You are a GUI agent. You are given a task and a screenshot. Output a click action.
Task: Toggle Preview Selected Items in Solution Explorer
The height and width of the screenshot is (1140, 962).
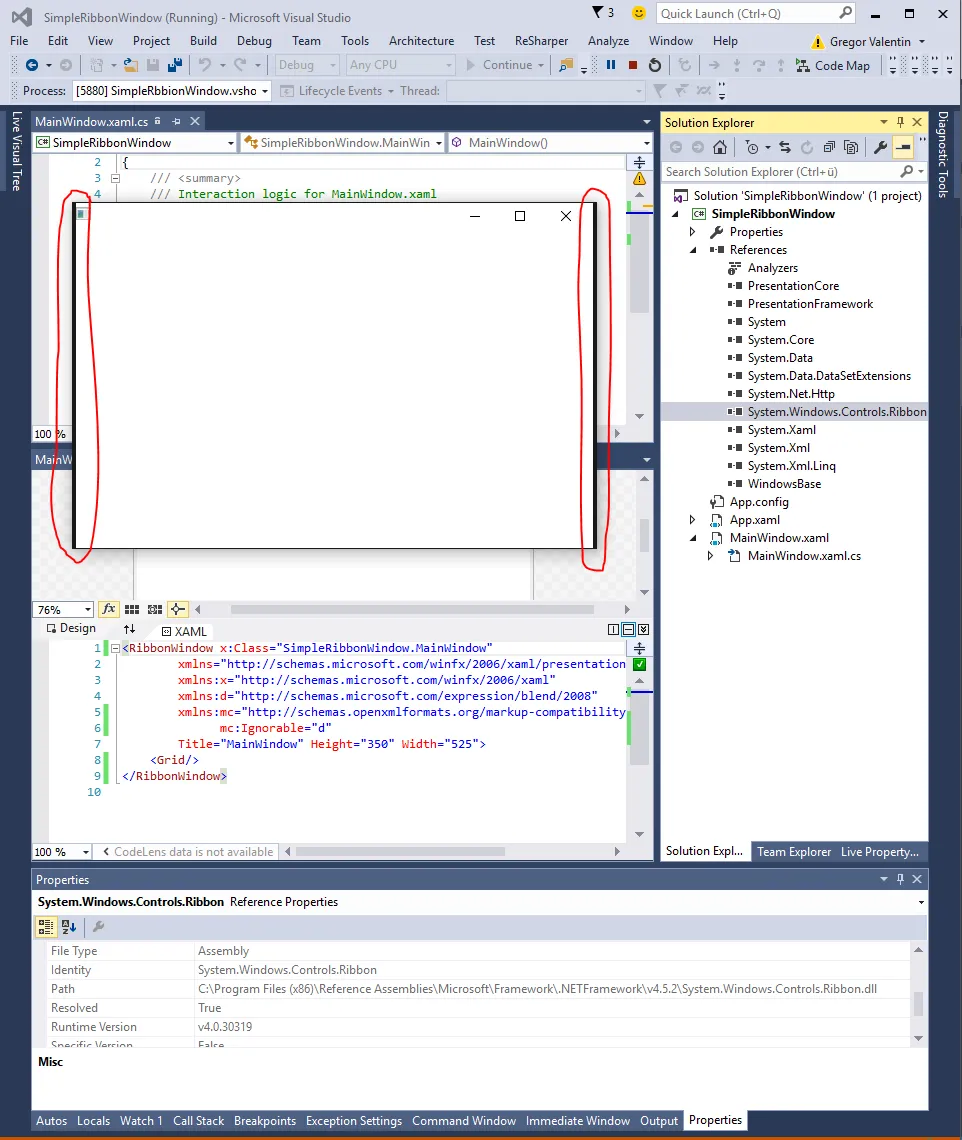903,148
